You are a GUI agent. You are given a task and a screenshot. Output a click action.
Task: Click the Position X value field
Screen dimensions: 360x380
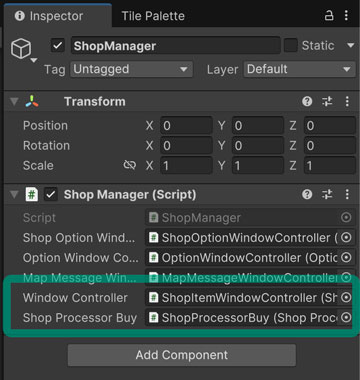click(186, 126)
